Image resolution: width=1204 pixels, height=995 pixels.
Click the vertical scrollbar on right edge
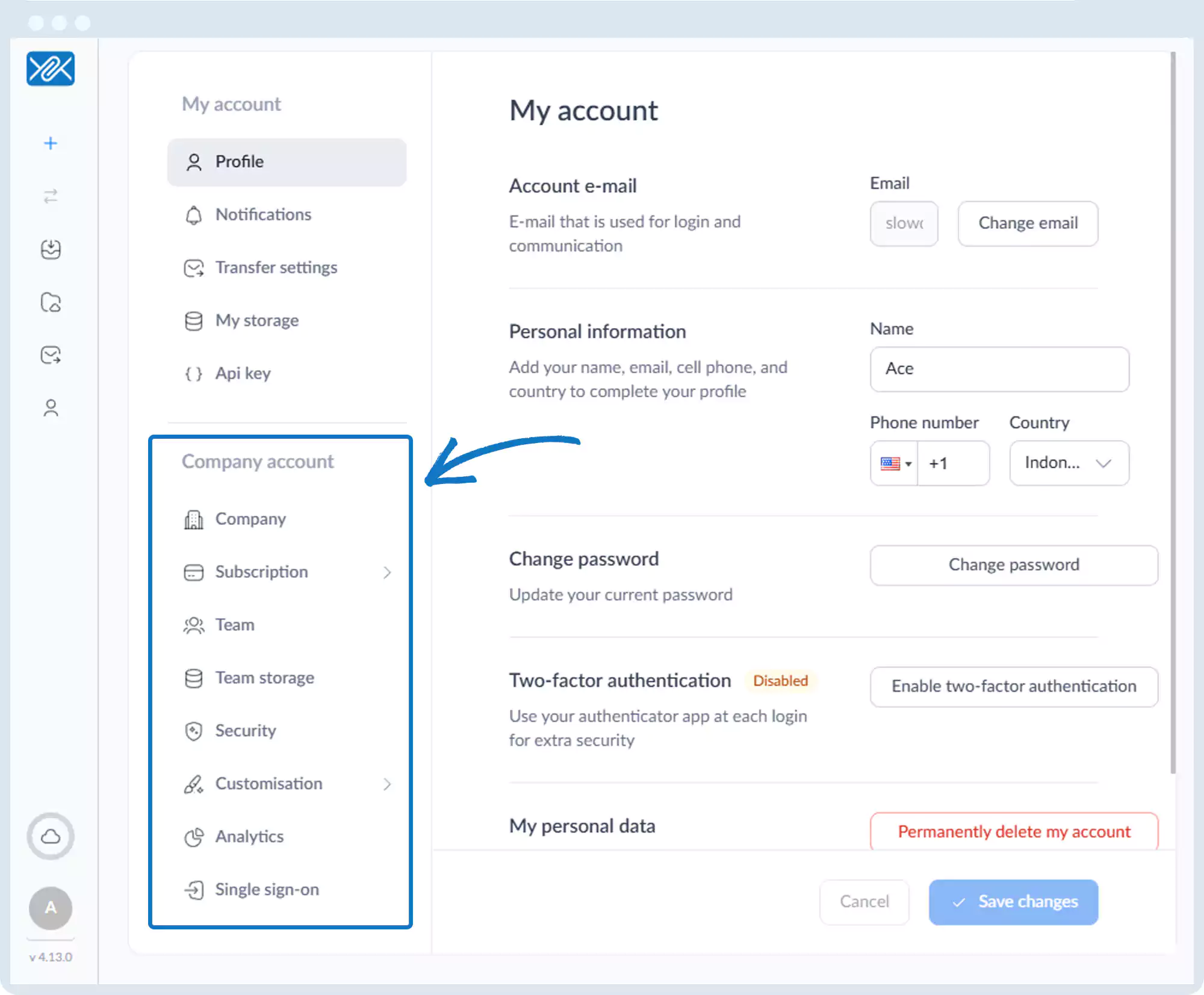[1173, 413]
